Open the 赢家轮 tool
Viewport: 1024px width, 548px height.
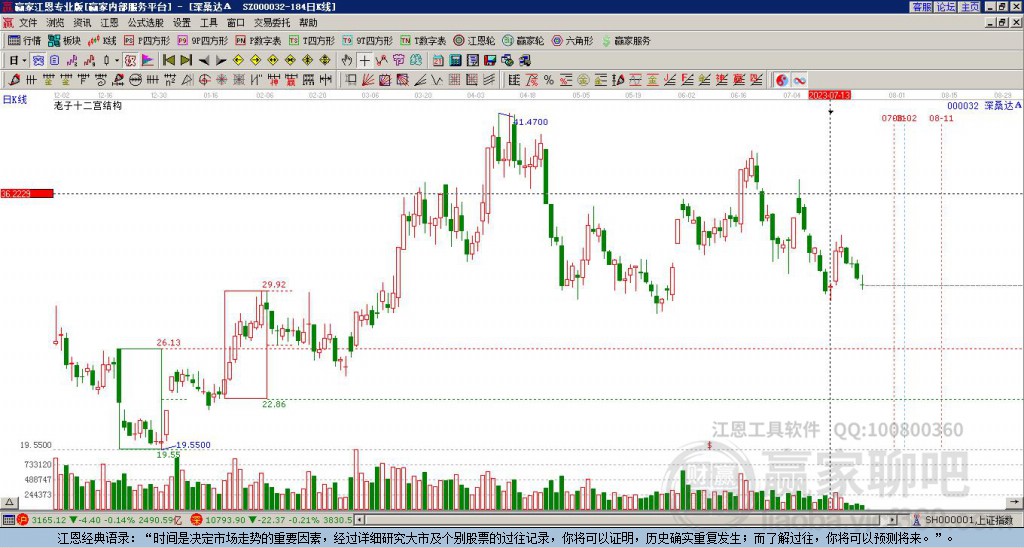tap(523, 40)
